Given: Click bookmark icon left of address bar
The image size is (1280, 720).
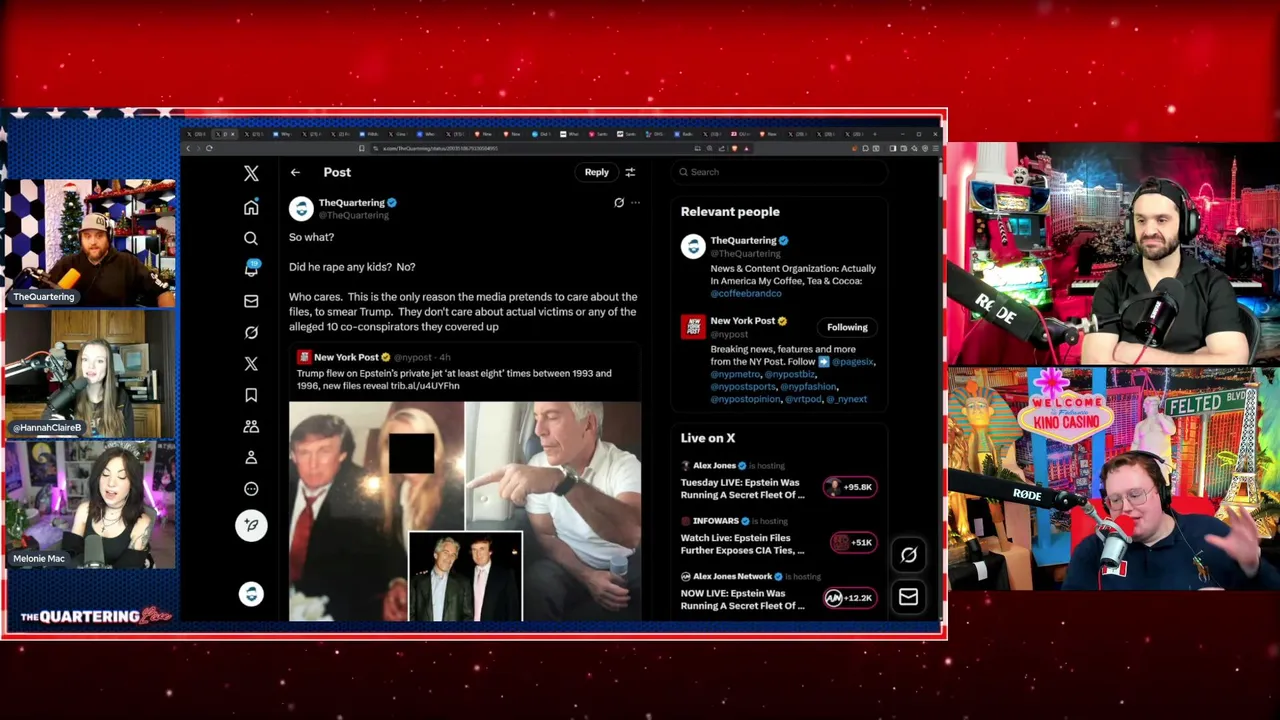Looking at the screenshot, I should [x=362, y=148].
